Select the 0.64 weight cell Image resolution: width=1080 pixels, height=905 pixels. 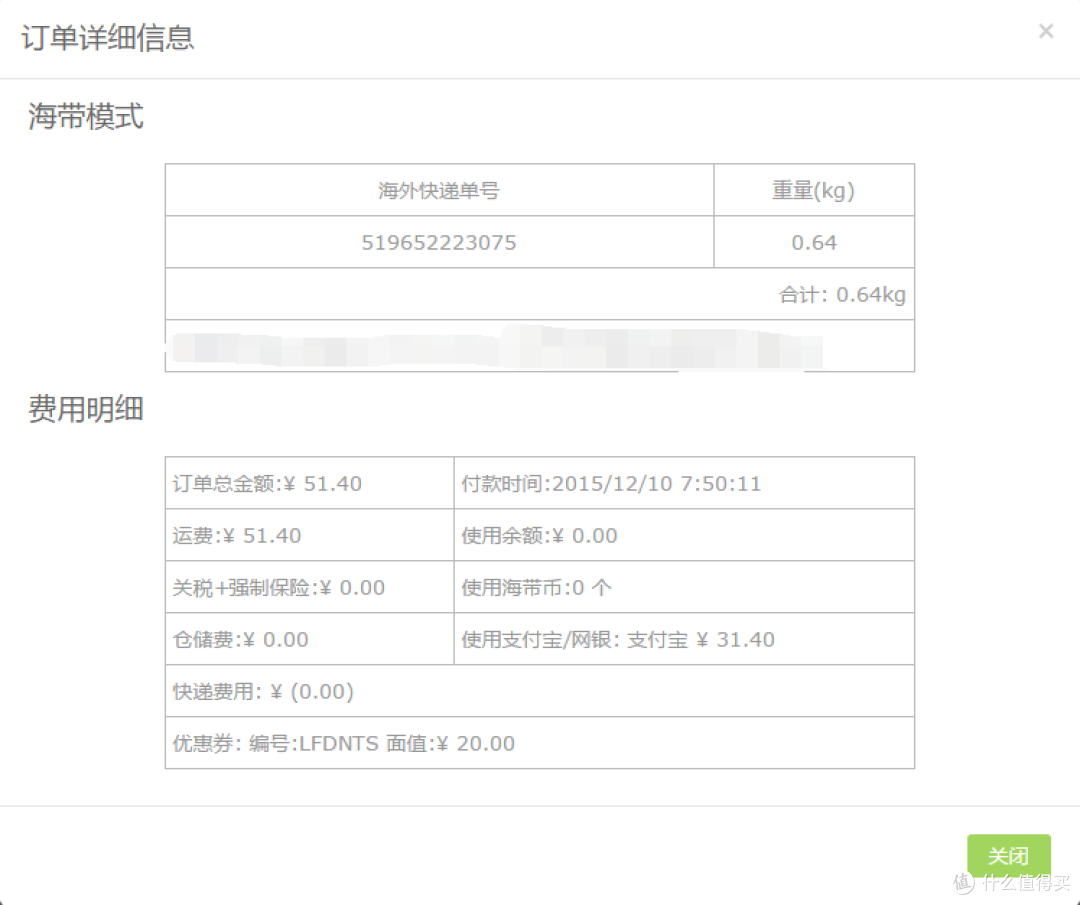point(813,242)
